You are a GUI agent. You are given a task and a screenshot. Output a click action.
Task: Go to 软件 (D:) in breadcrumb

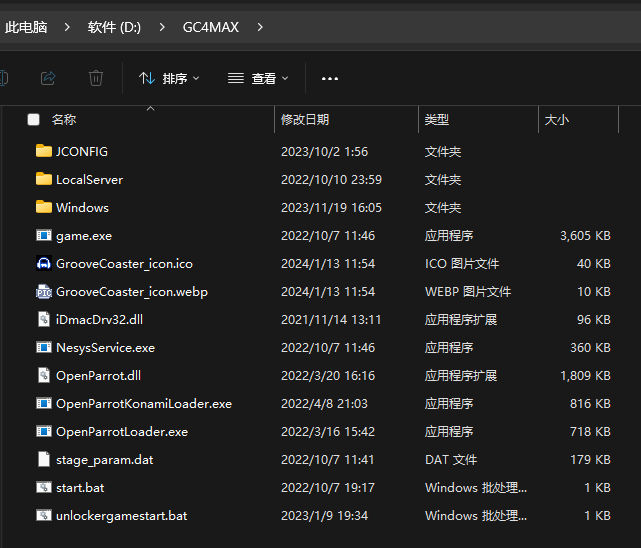pos(114,27)
